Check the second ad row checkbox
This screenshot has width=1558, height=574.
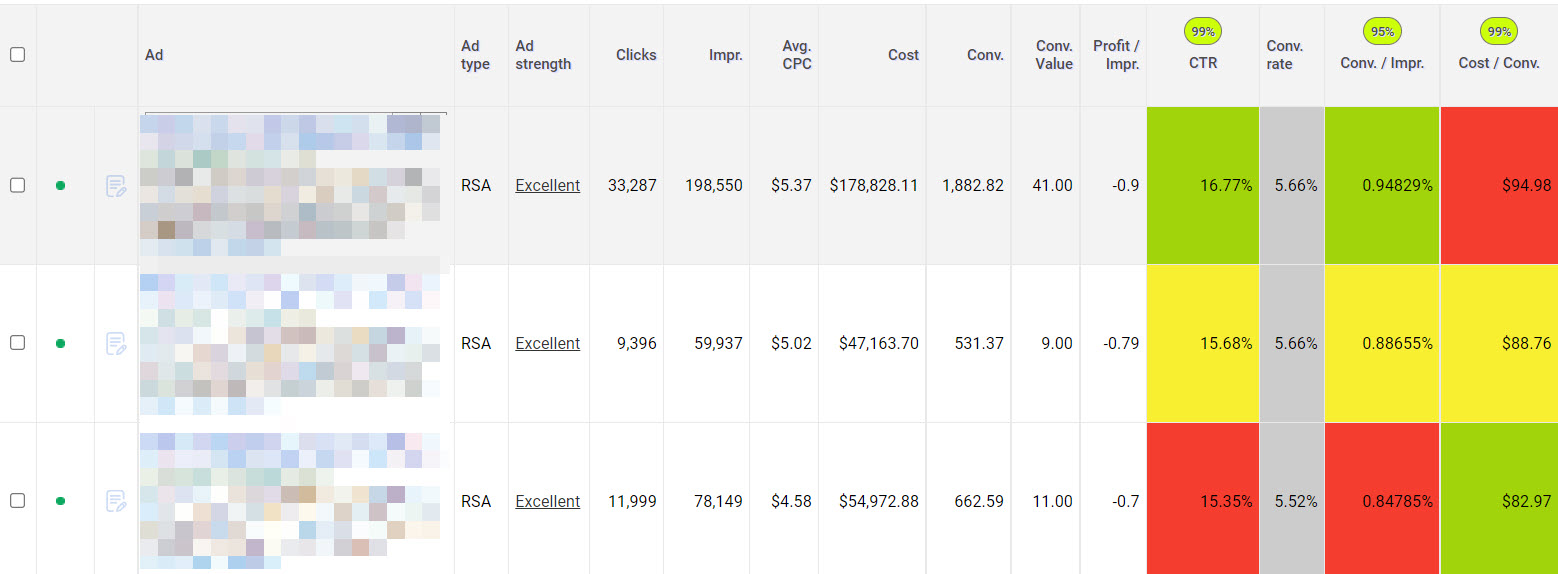(17, 343)
